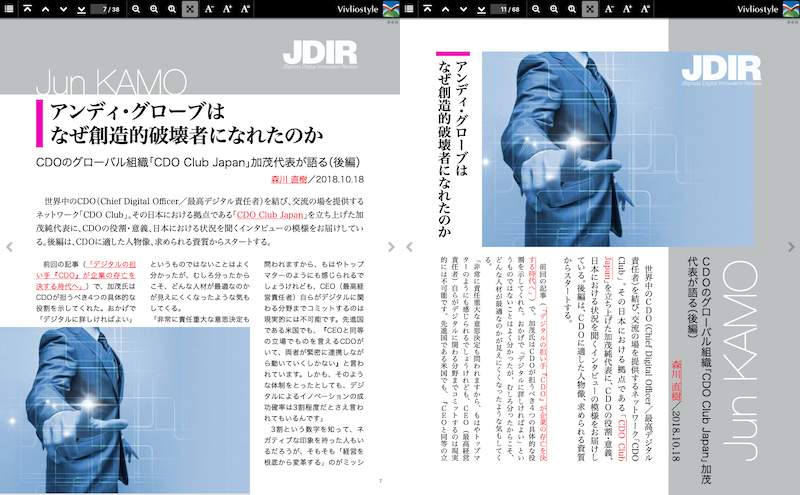Image resolution: width=800 pixels, height=495 pixels.
Task: Decrease font size in right viewer
Action: click(609, 9)
